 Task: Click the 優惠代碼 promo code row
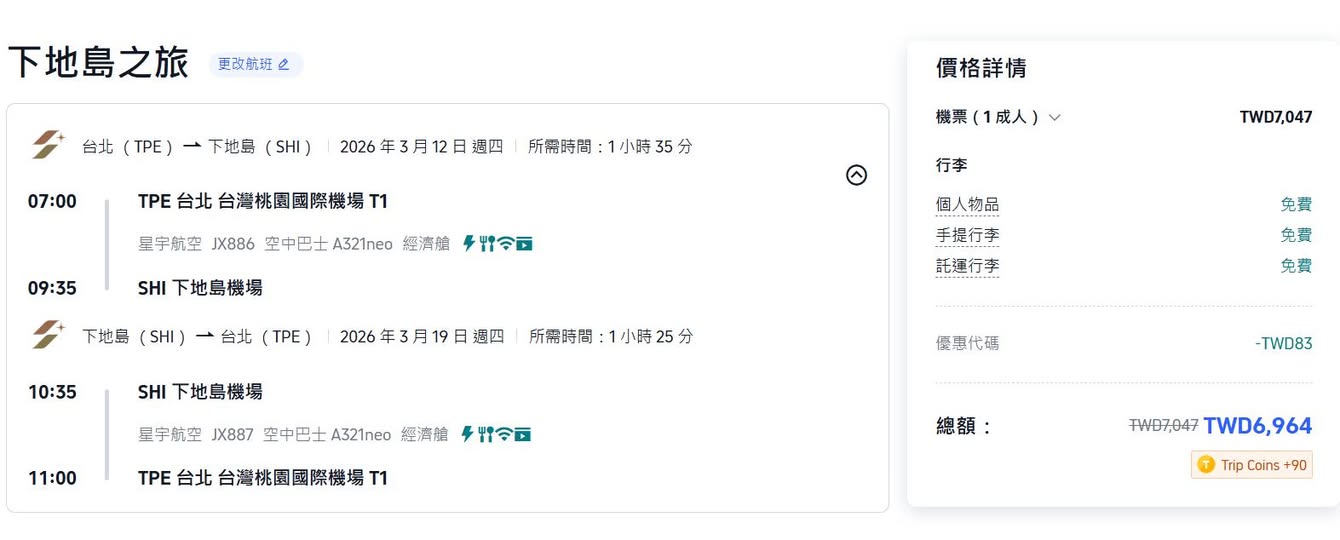967,343
